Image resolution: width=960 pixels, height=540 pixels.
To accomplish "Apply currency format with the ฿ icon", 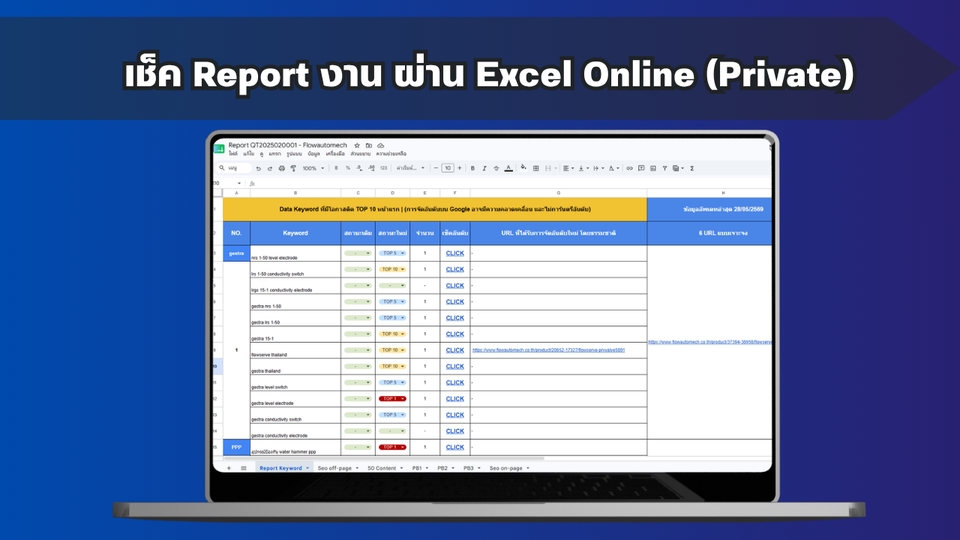I will point(336,168).
